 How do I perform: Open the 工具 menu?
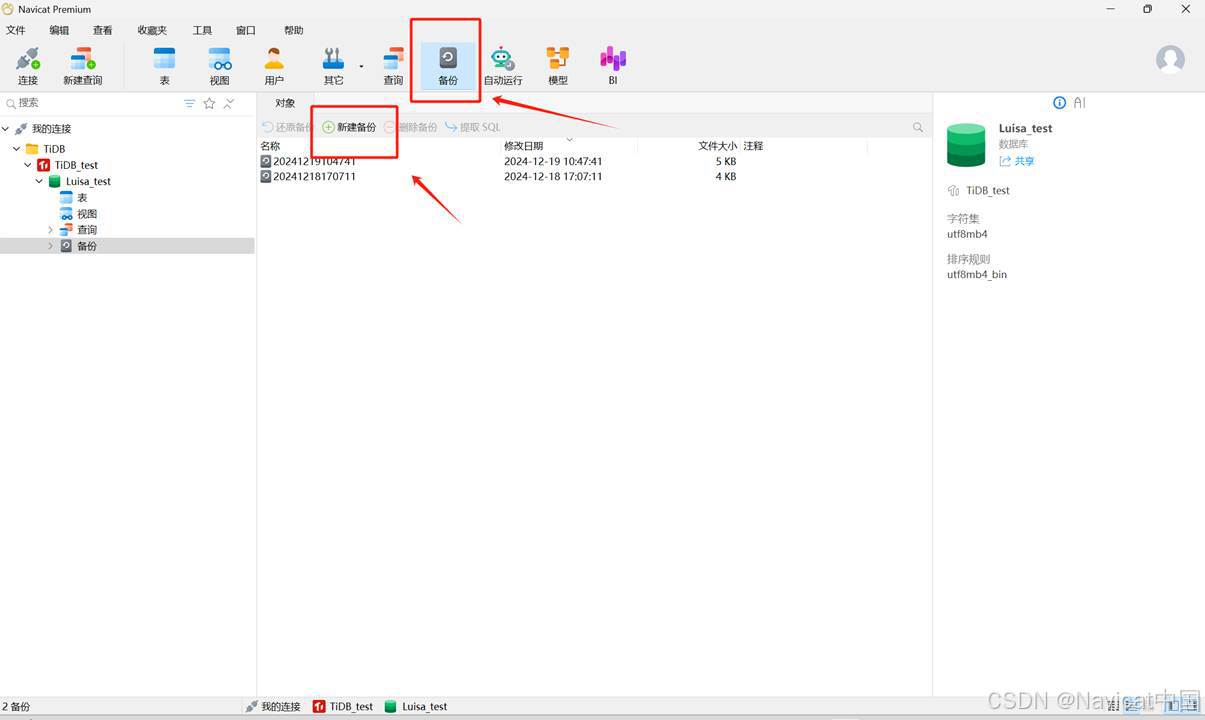coord(202,31)
